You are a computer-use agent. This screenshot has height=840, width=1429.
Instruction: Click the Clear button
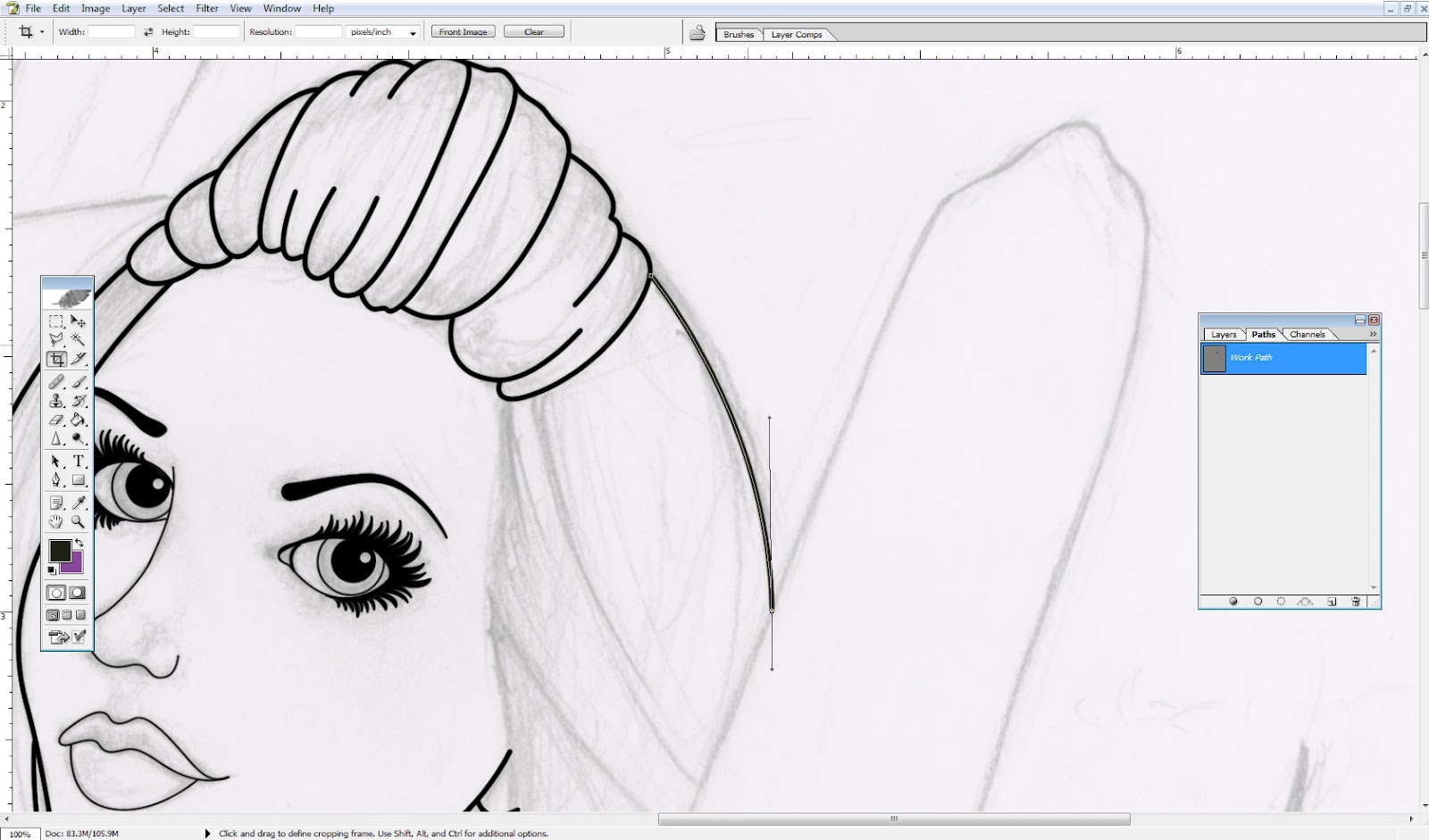coord(534,30)
